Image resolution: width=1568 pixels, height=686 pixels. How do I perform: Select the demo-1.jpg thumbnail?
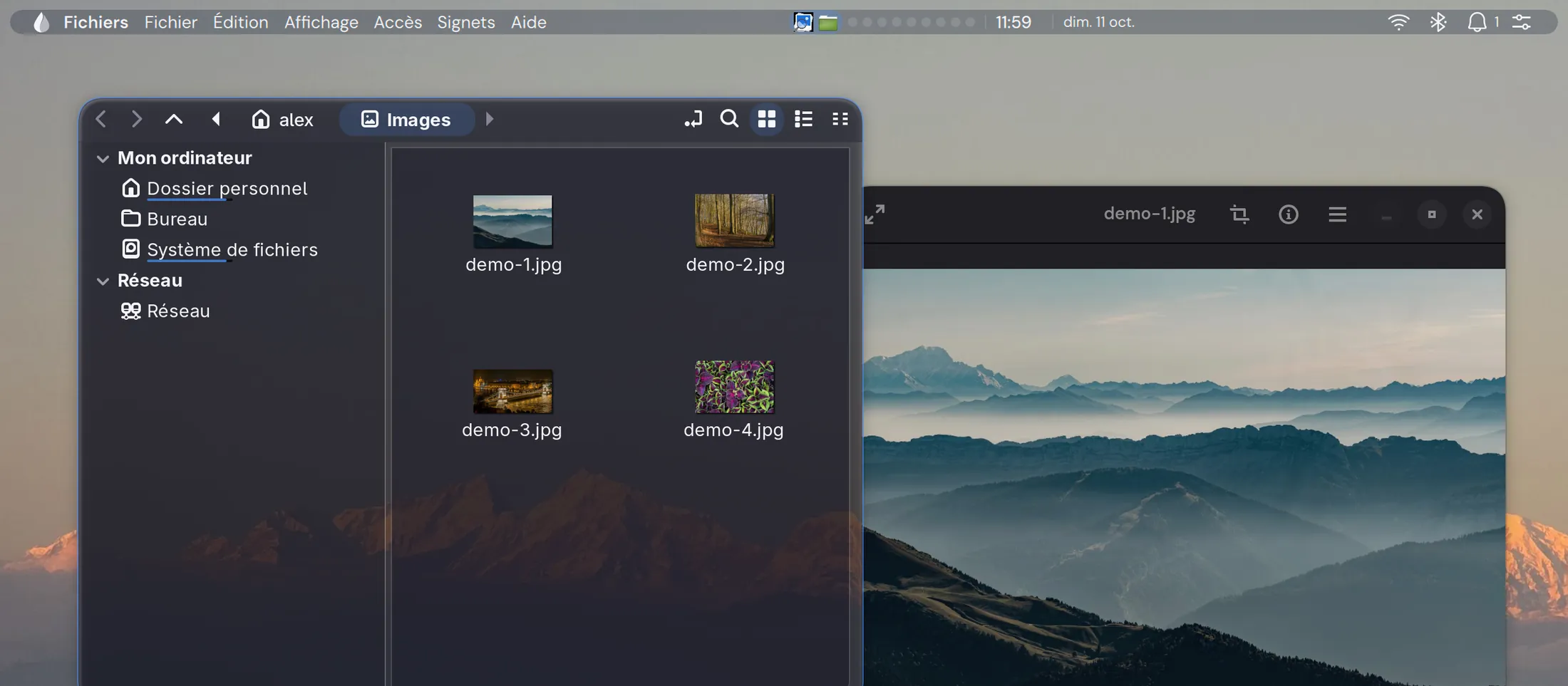(512, 221)
